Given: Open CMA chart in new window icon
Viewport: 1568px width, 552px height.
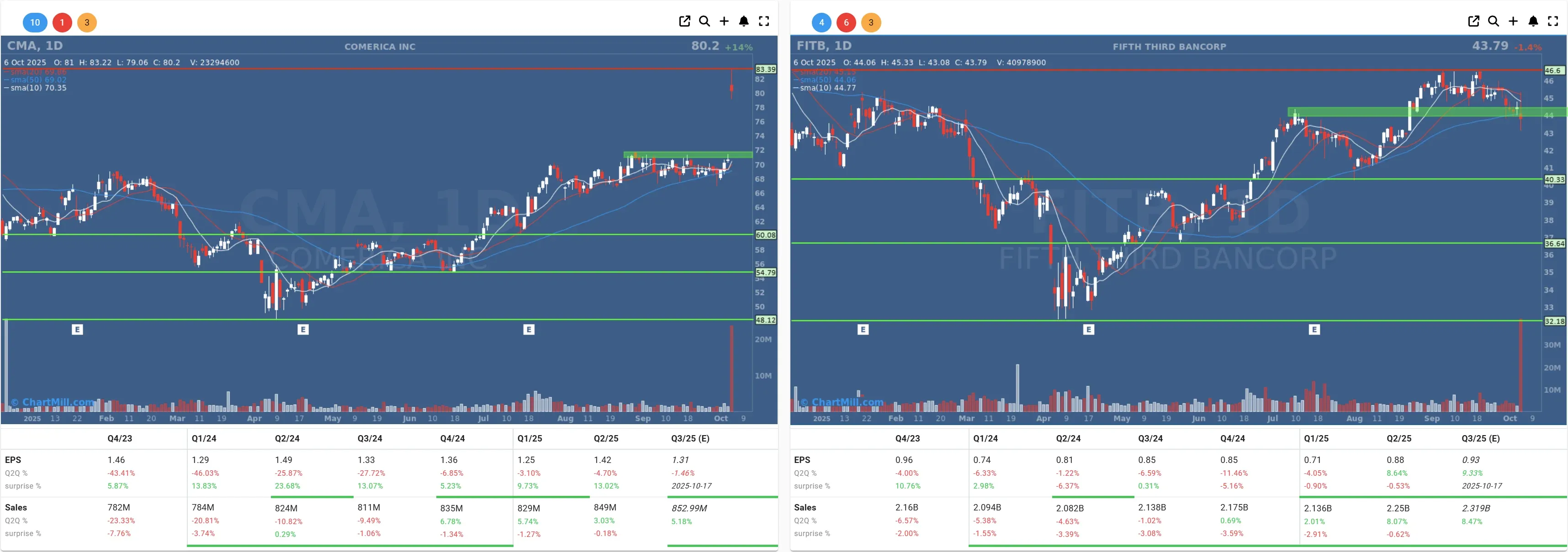Looking at the screenshot, I should (684, 21).
